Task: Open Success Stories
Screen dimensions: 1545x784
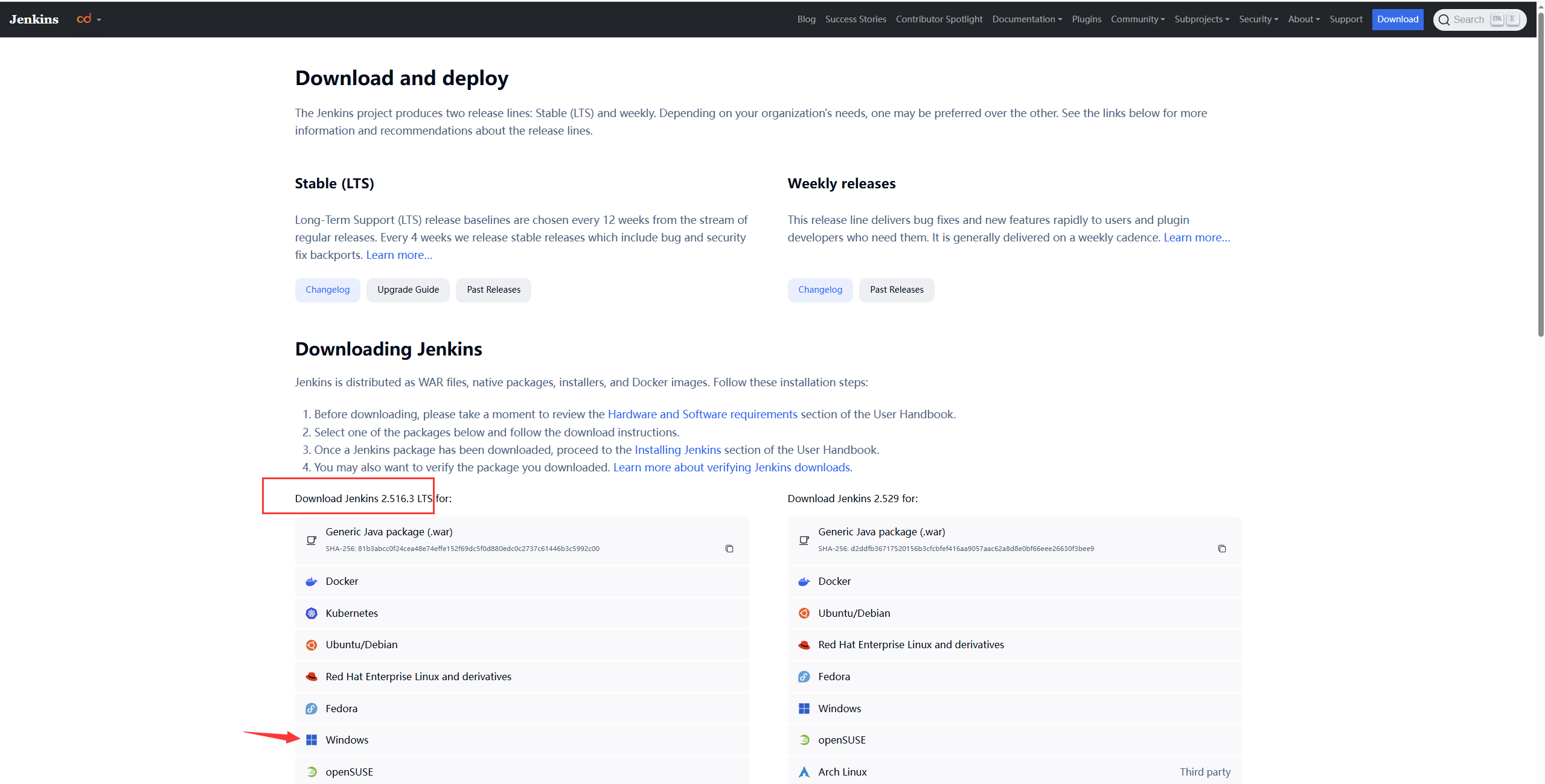Action: tap(856, 19)
